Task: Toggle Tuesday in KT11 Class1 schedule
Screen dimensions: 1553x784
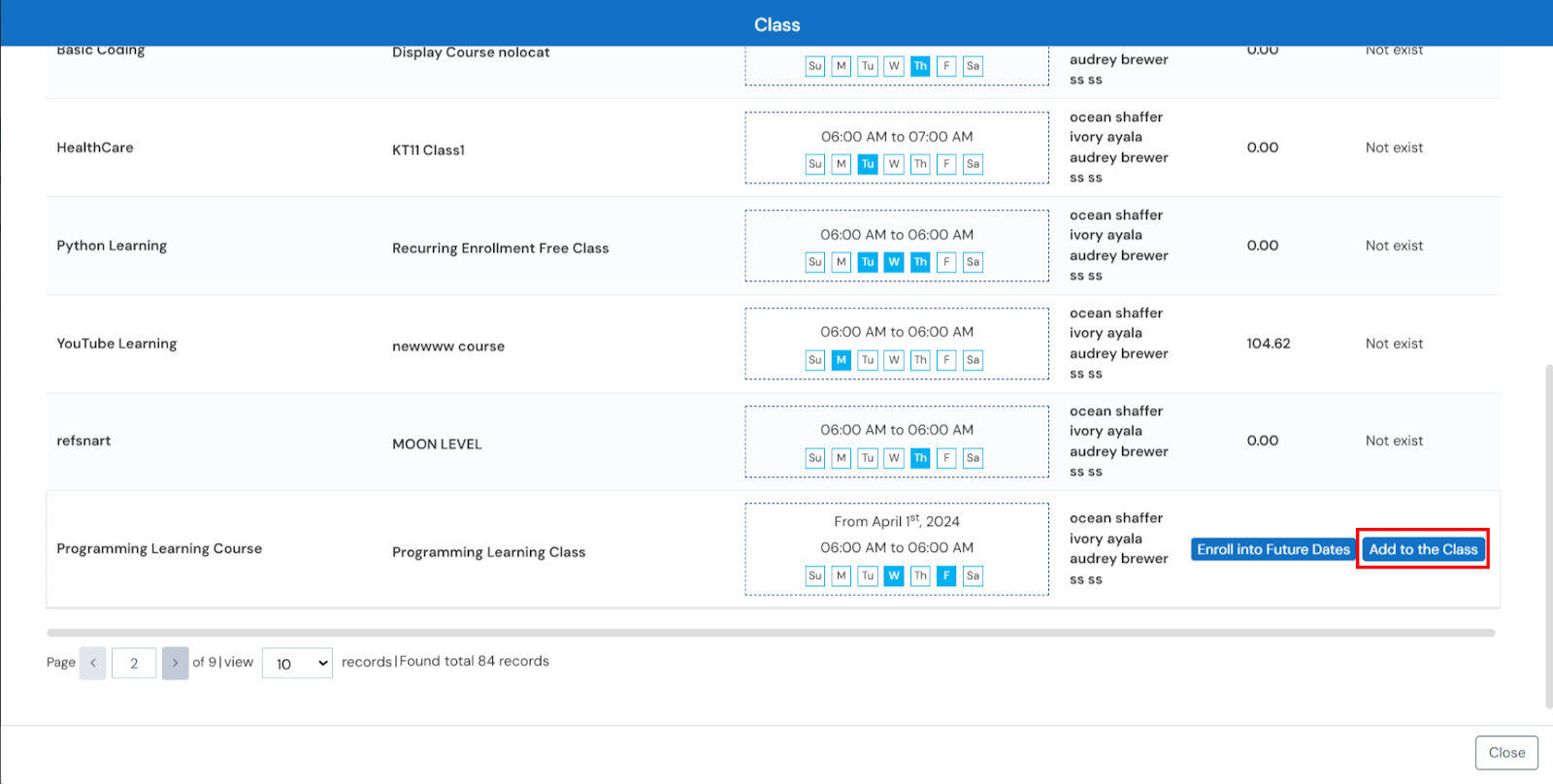Action: point(868,164)
